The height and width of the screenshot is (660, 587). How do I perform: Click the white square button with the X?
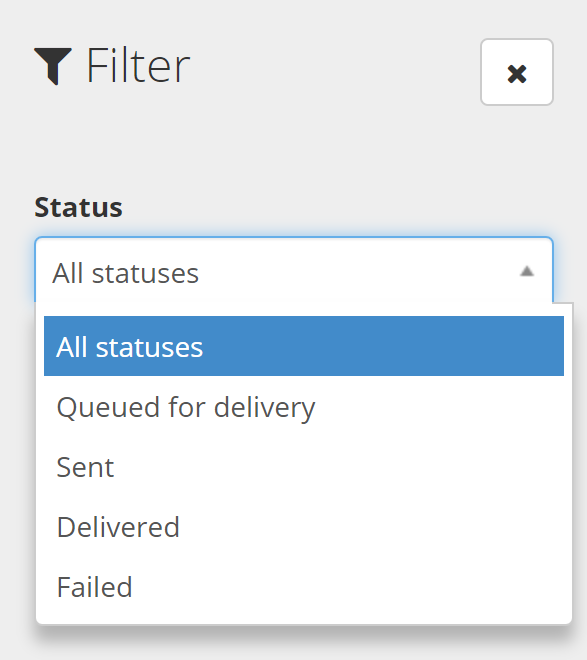[x=517, y=72]
